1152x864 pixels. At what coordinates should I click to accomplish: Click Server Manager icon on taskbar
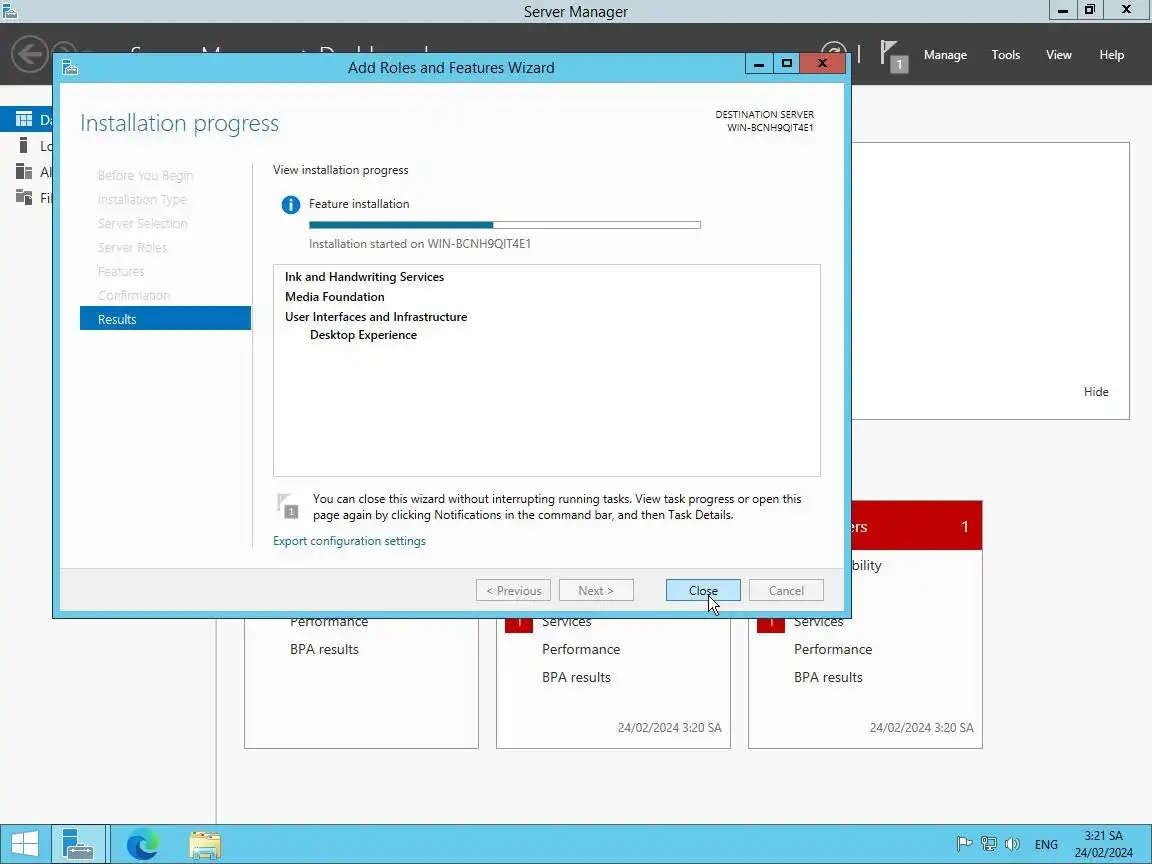coord(78,844)
